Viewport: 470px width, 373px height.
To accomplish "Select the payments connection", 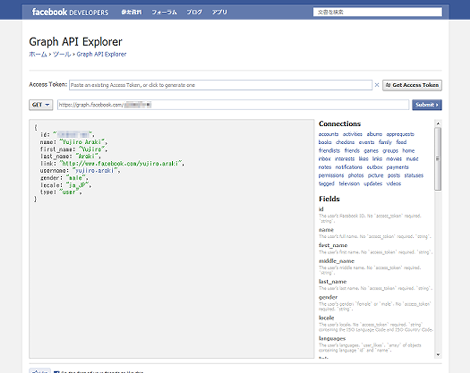I will (x=398, y=167).
